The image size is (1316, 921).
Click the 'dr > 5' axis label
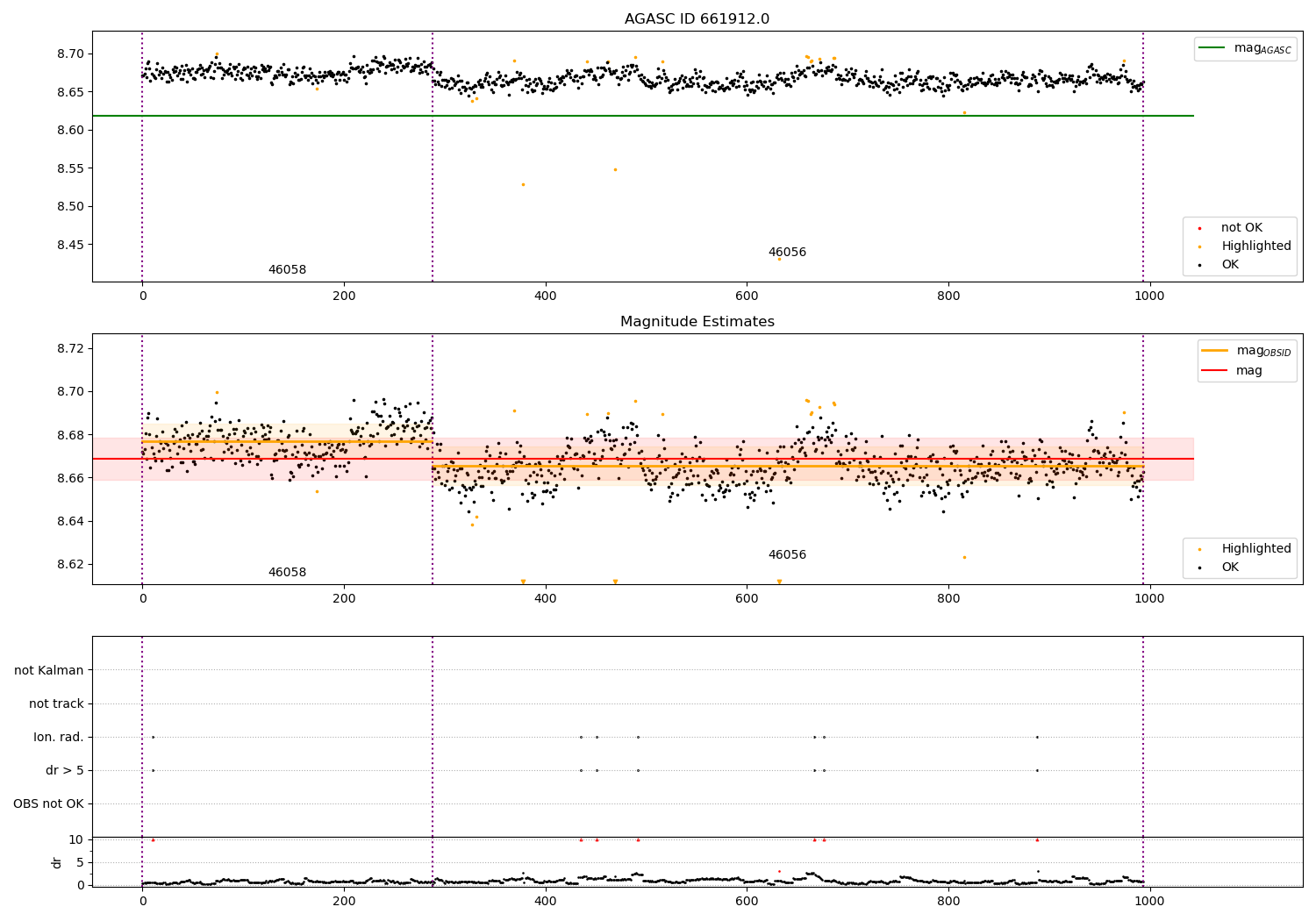(x=65, y=771)
